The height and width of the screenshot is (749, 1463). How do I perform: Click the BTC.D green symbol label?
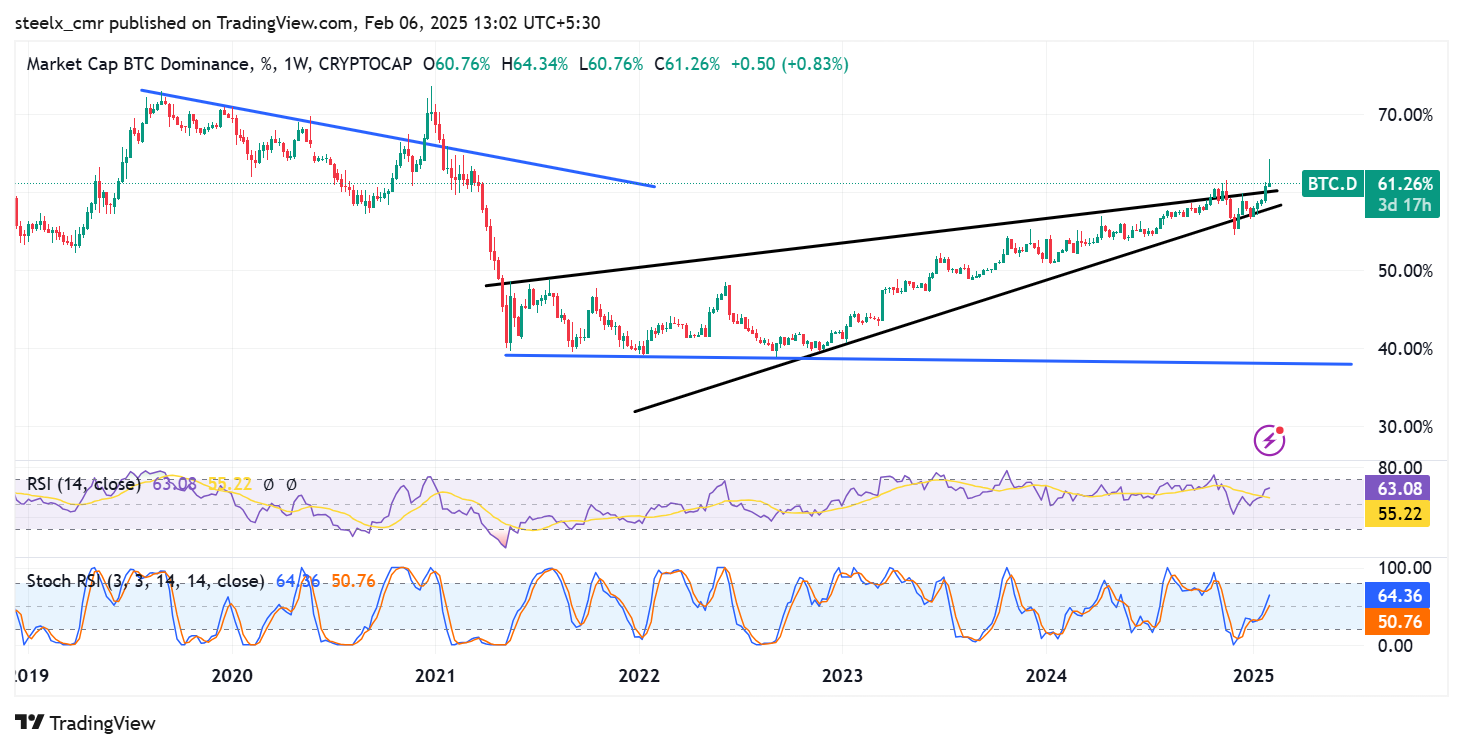(1332, 184)
